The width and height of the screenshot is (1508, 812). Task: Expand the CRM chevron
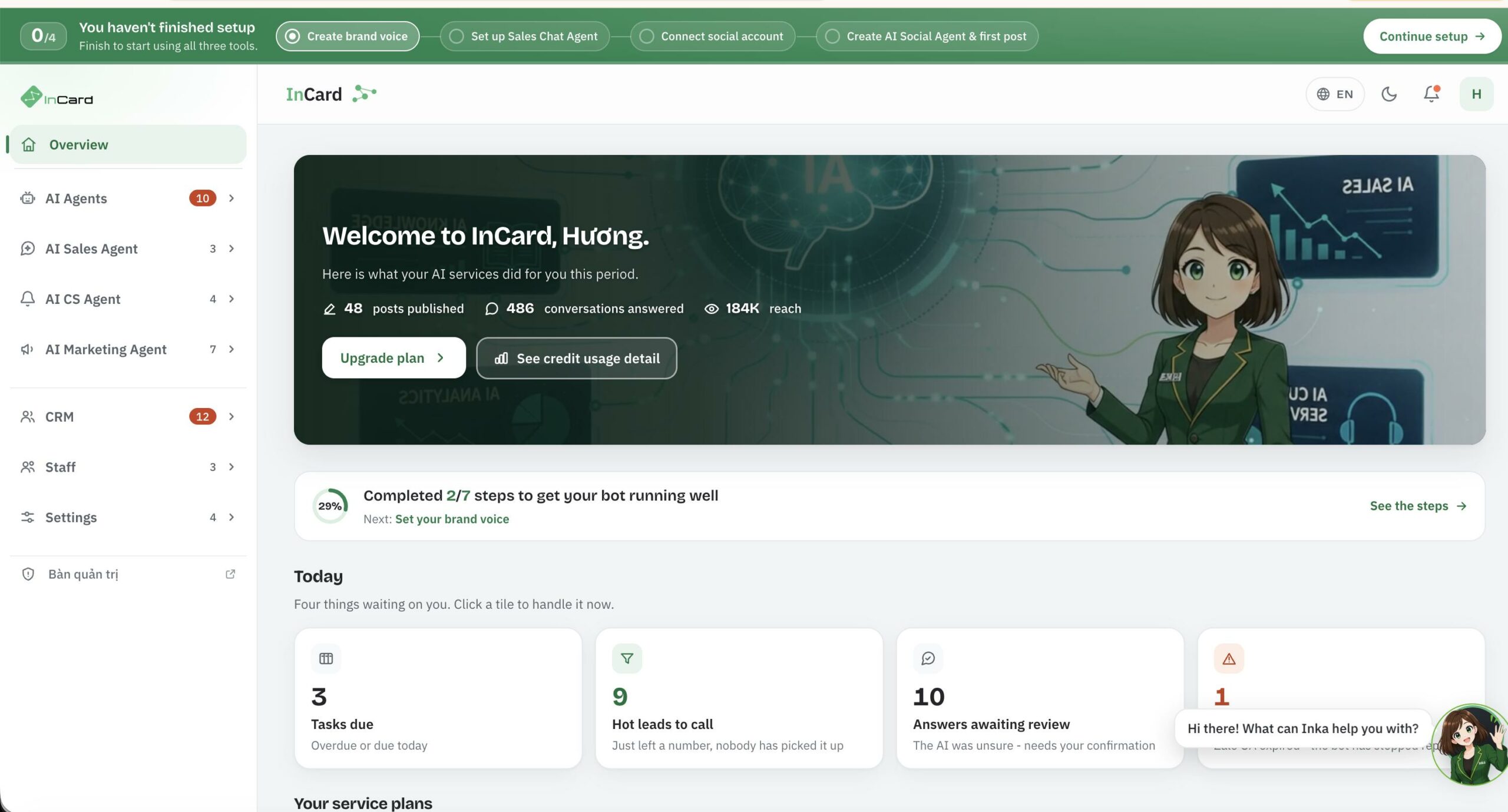pos(232,417)
